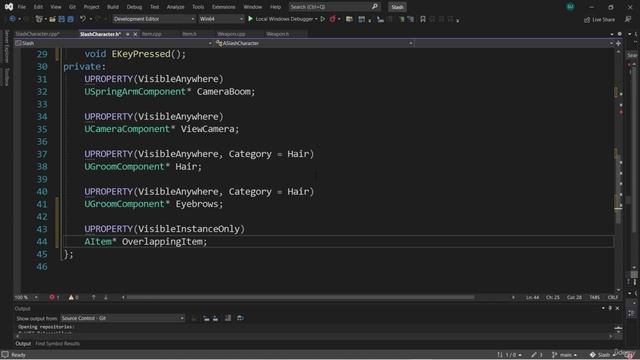Click the horizontal editor scrollbar
This screenshot has height=360, width=640.
[x=301, y=297]
